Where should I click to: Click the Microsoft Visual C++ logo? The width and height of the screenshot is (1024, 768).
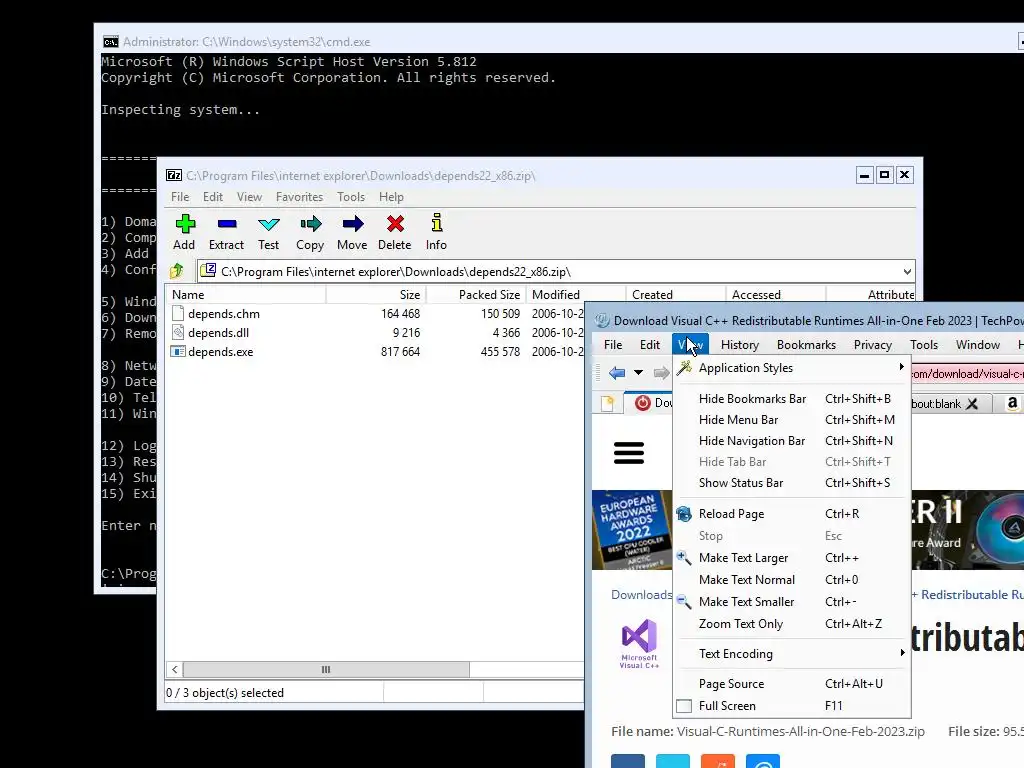pyautogui.click(x=639, y=643)
